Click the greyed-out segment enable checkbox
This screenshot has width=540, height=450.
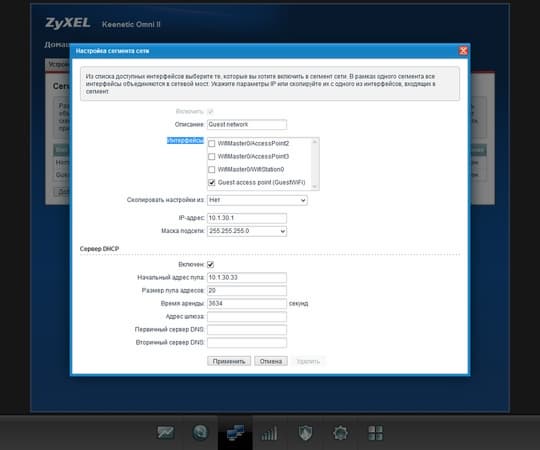coord(210,111)
